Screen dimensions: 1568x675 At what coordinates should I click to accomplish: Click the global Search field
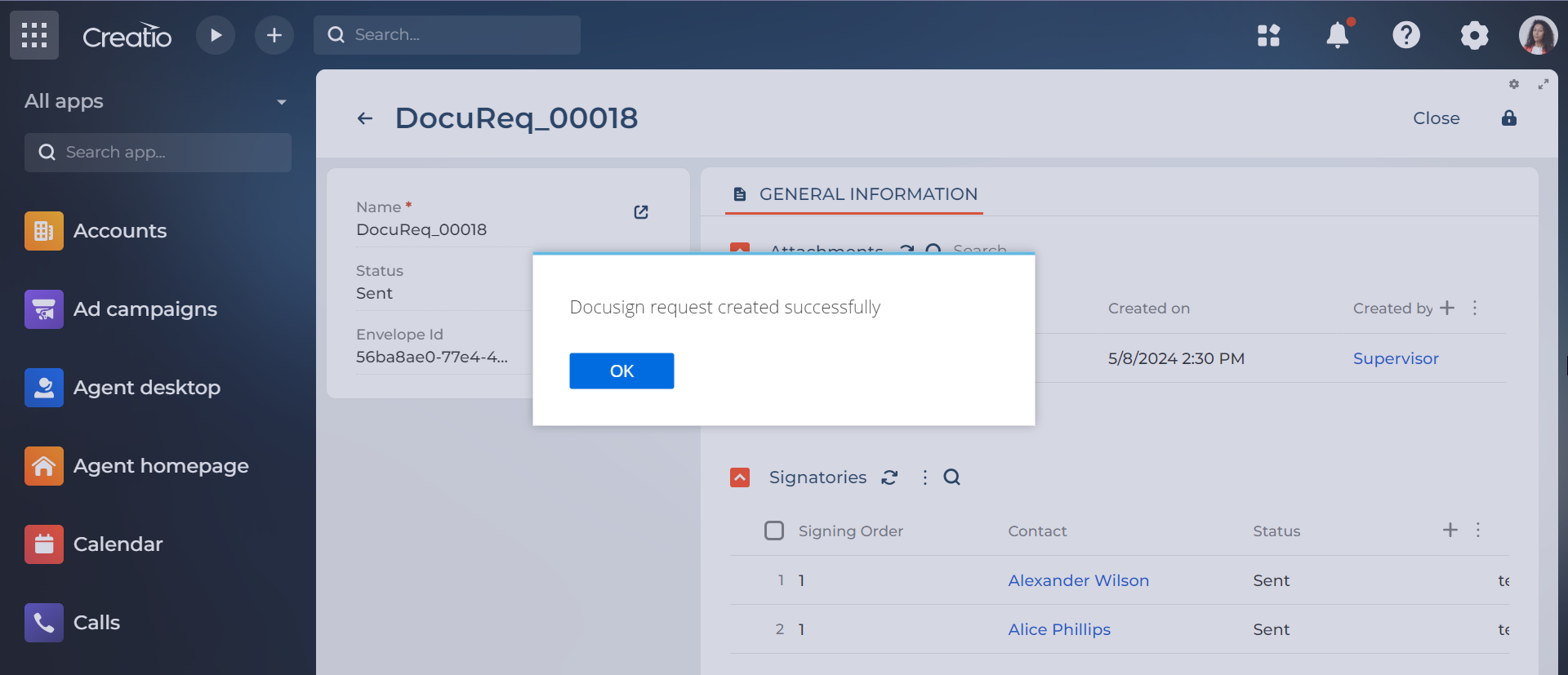pos(447,35)
